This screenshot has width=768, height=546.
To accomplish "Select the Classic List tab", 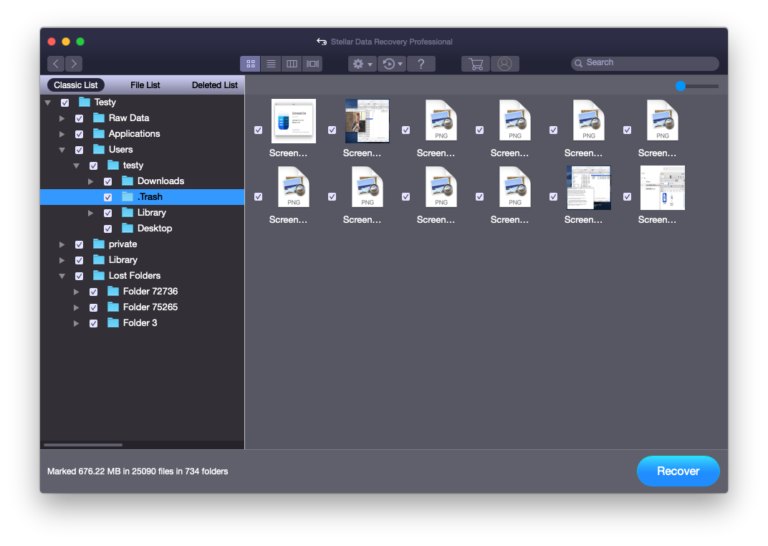I will 75,85.
